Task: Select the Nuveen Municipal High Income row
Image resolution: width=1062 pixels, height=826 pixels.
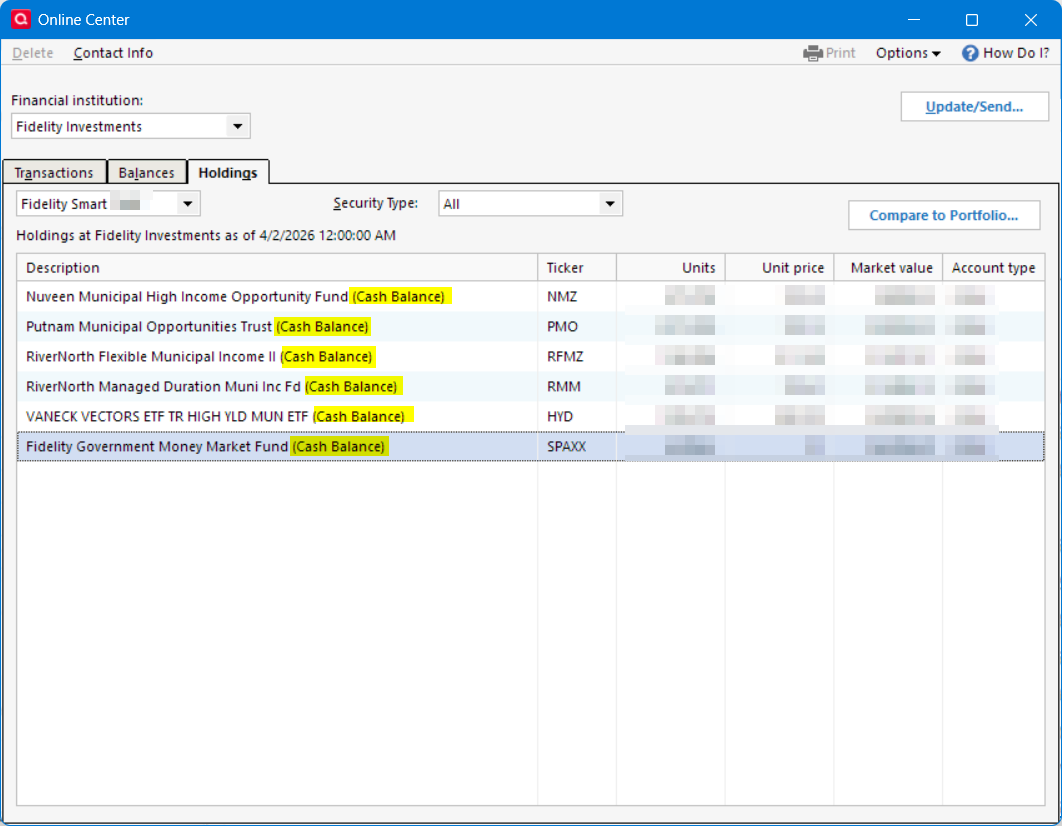Action: click(187, 297)
